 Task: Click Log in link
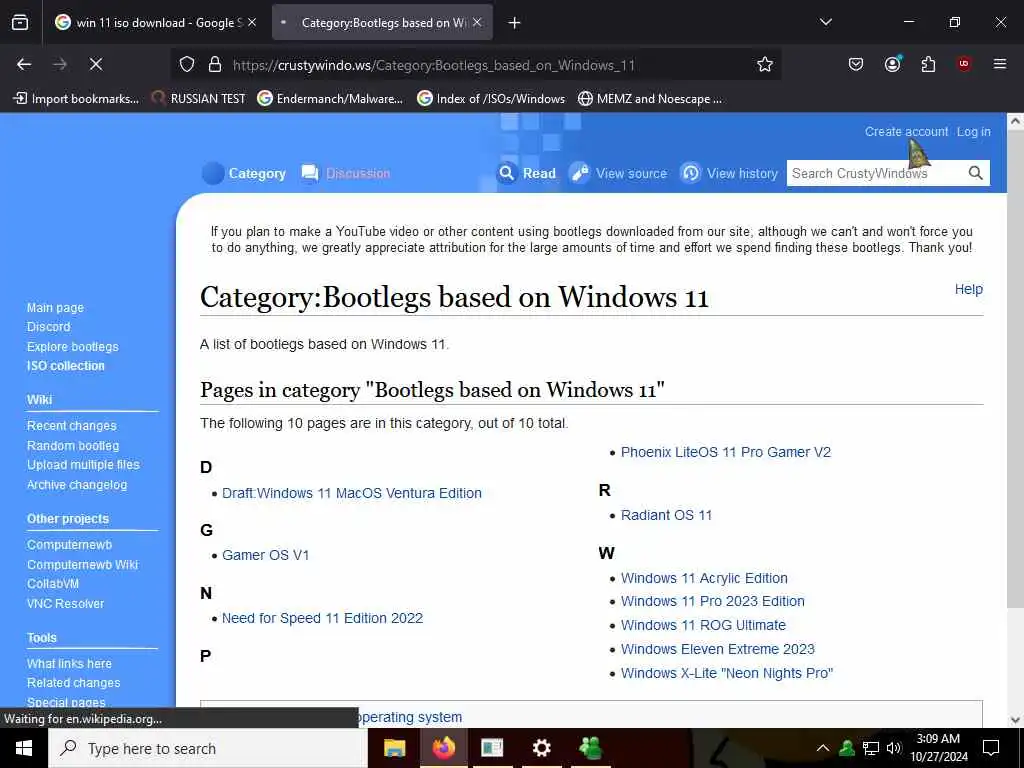[x=974, y=131]
